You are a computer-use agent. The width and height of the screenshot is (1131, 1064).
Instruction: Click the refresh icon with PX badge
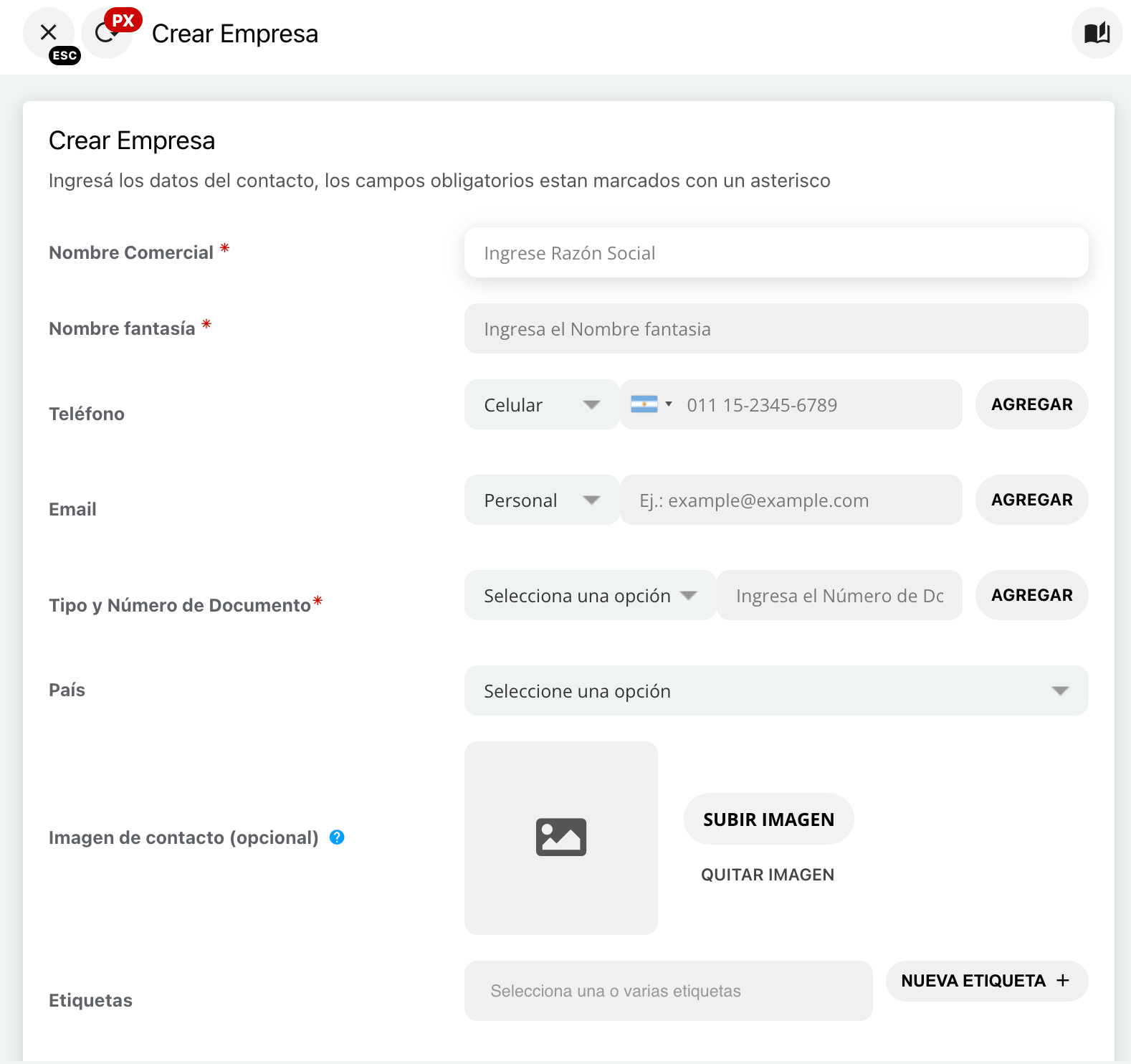(x=106, y=34)
